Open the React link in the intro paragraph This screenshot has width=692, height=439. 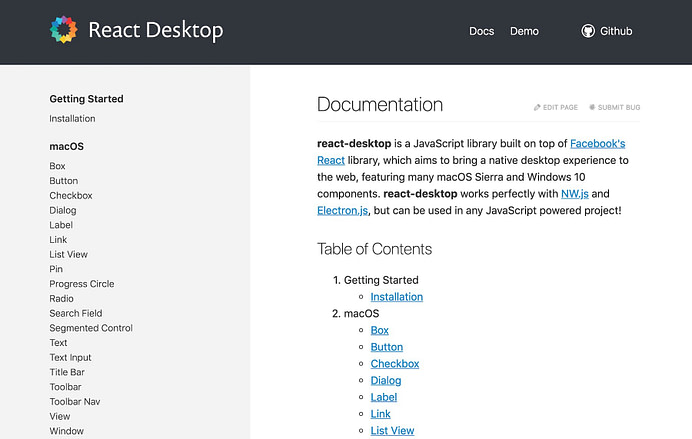click(x=331, y=161)
